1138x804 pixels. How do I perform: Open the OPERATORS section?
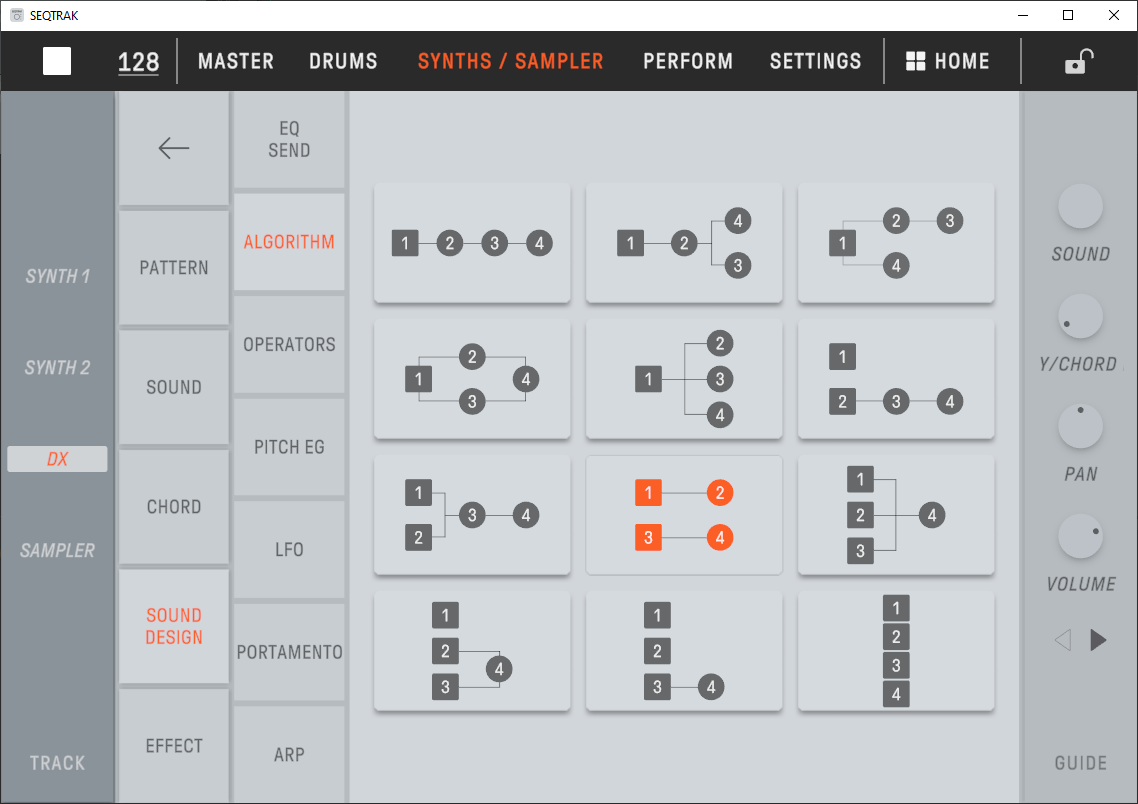pyautogui.click(x=289, y=344)
